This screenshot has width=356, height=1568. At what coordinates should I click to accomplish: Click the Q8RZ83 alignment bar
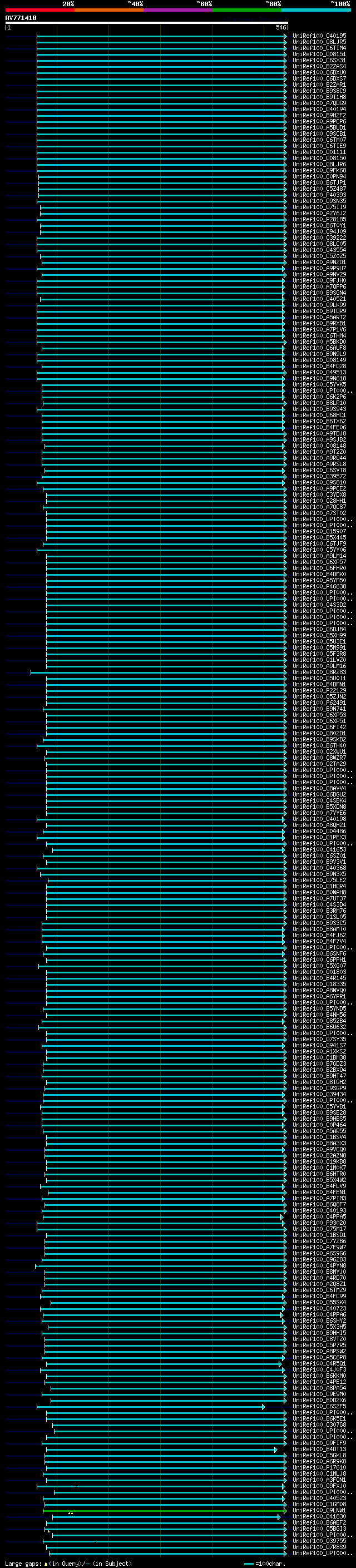tap(158, 672)
